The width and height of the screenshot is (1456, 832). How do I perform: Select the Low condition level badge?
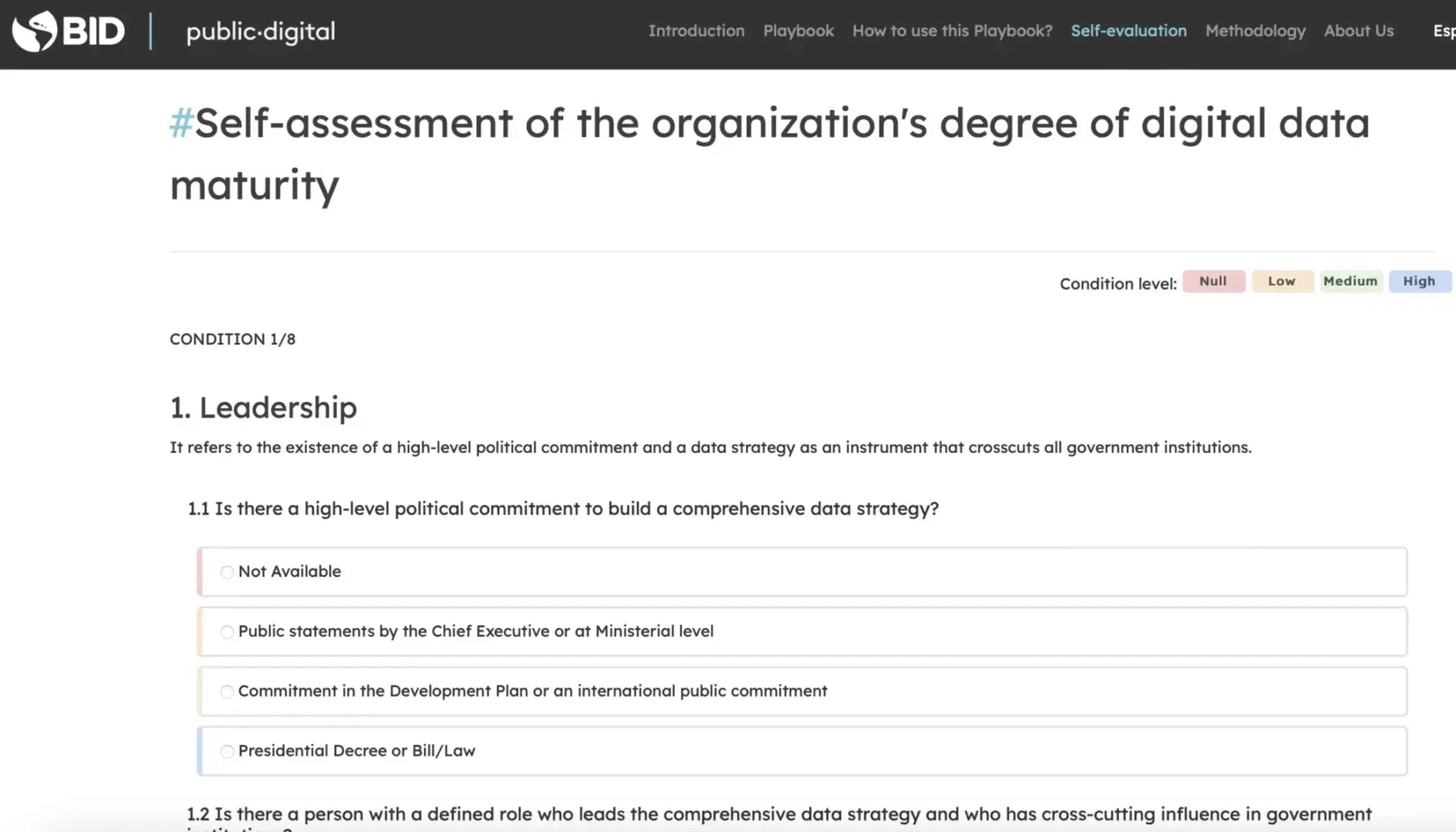[1281, 281]
